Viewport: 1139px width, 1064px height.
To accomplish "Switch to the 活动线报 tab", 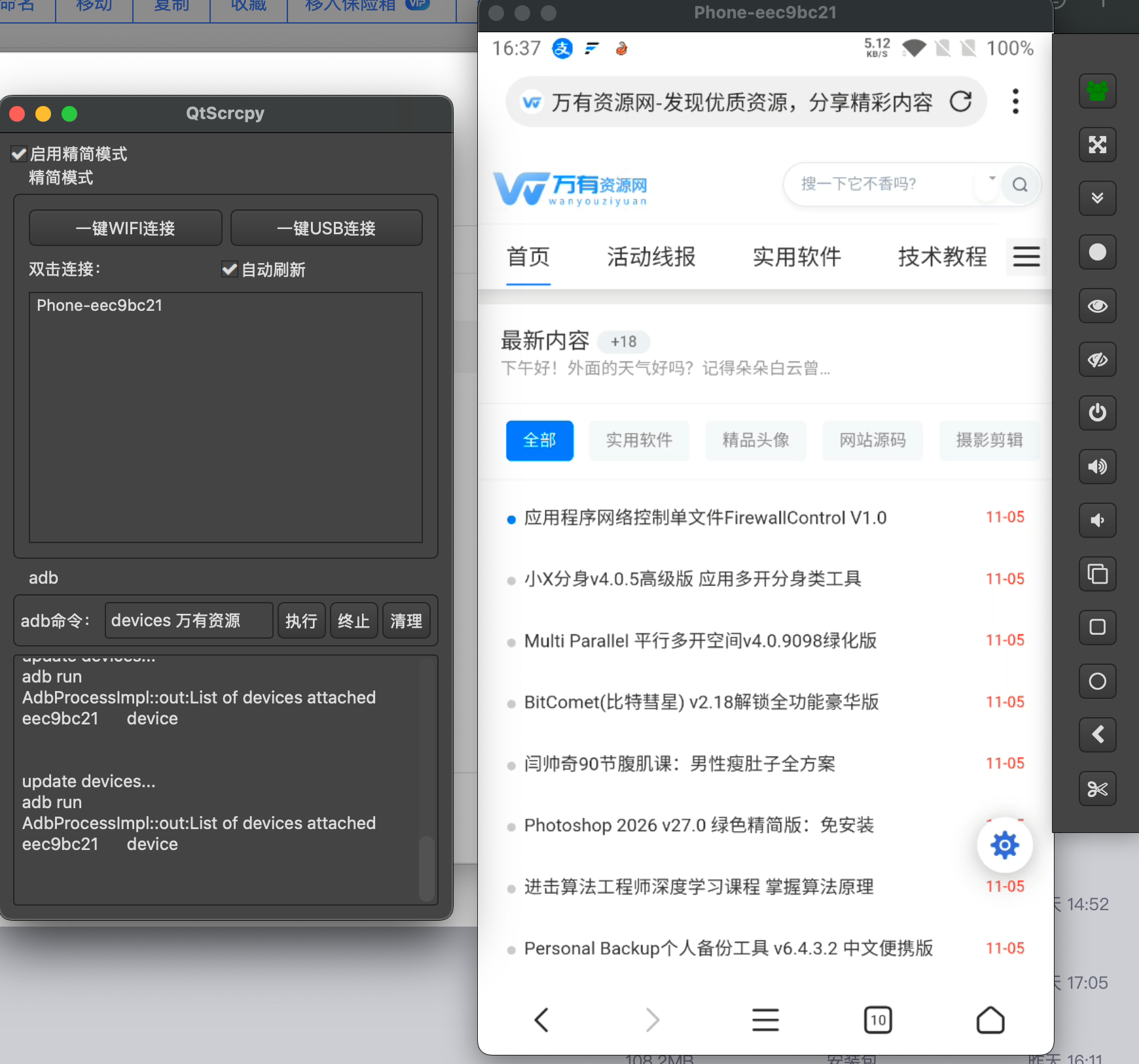I will tap(651, 257).
